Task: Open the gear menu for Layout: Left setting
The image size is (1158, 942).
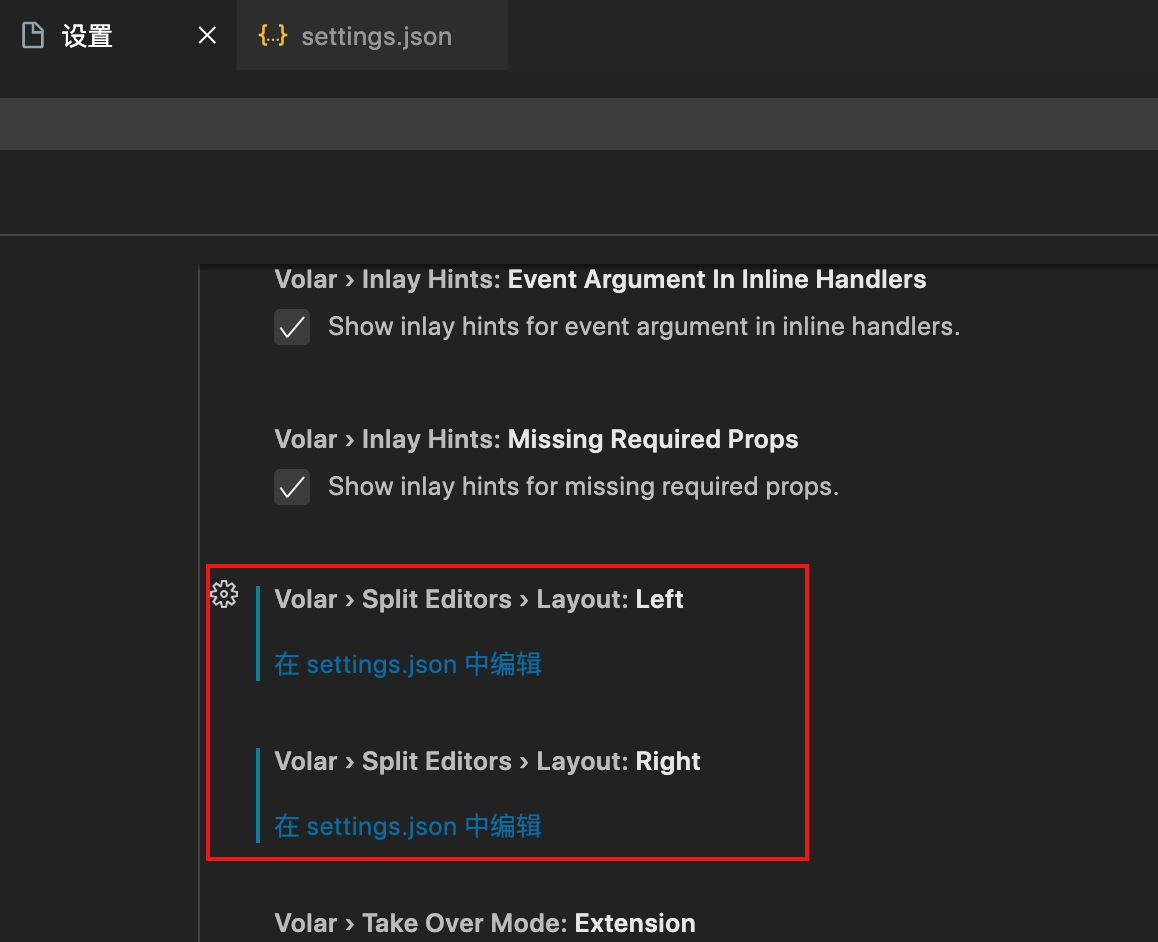Action: [x=225, y=594]
